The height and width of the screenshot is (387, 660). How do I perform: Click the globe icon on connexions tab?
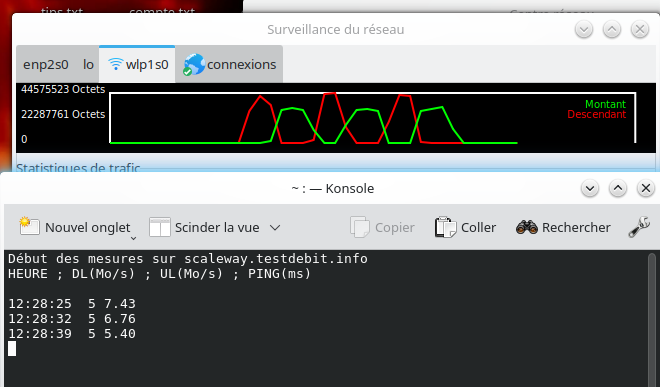coord(194,64)
